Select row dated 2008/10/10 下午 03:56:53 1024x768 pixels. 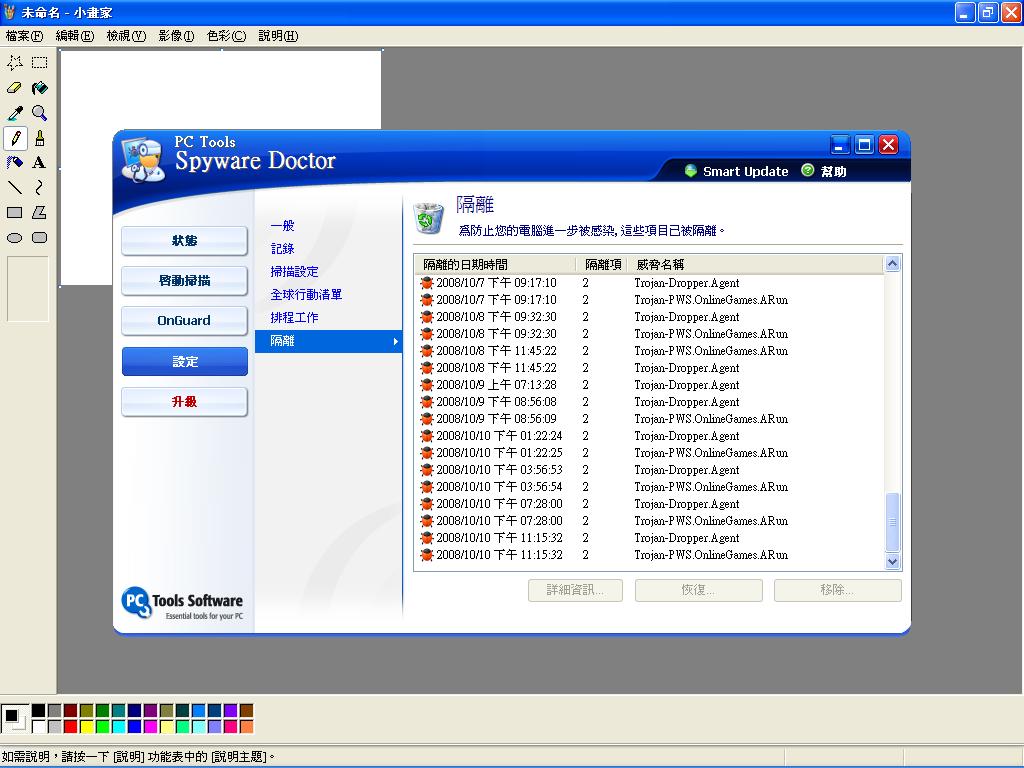click(x=649, y=470)
